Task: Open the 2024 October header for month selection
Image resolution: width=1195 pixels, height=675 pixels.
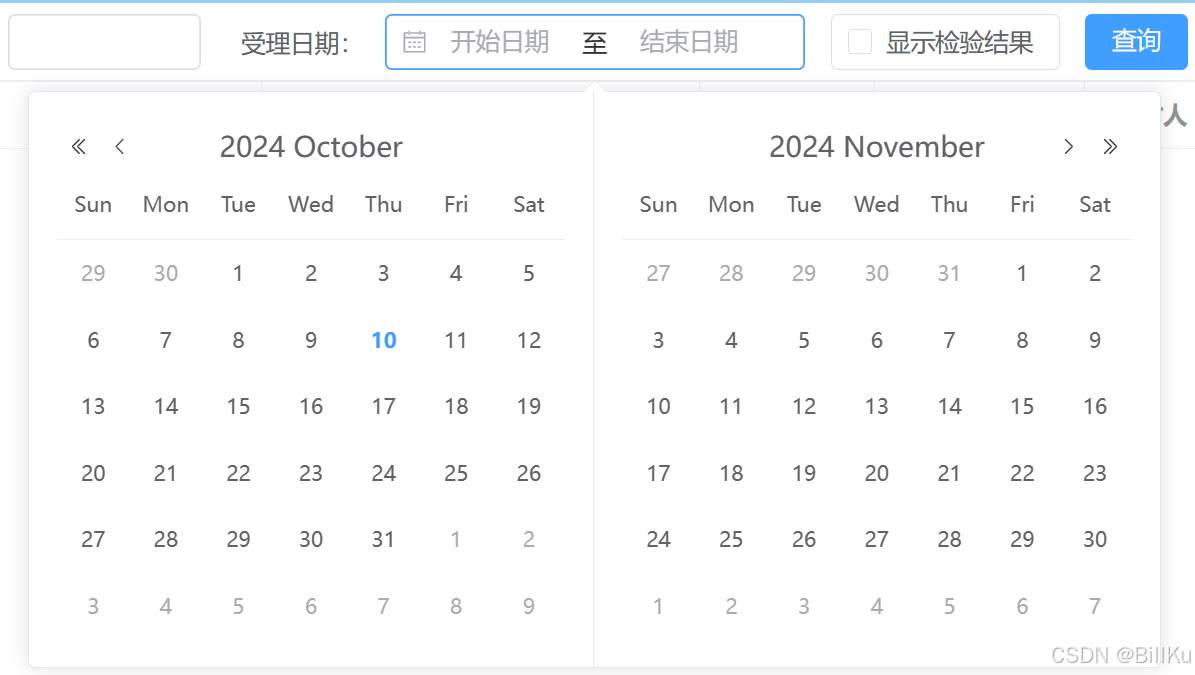Action: [x=311, y=146]
